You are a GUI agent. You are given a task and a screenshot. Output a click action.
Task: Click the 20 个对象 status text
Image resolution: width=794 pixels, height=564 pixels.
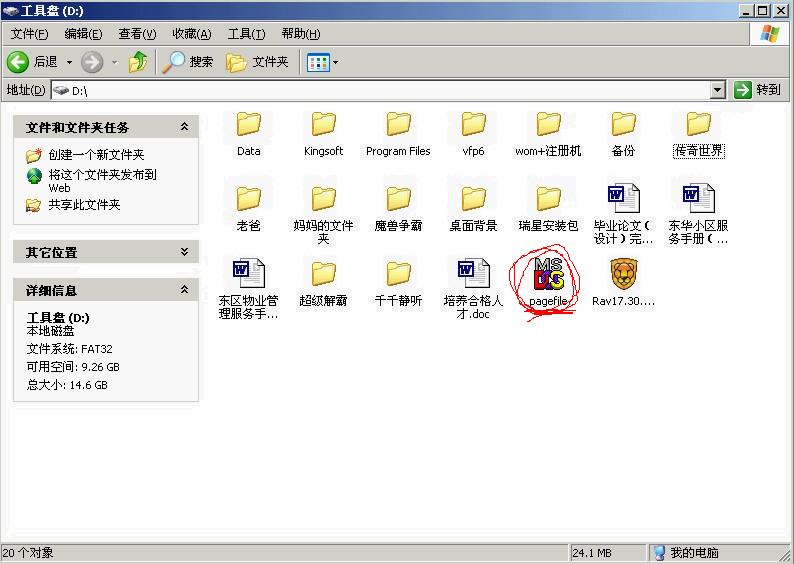point(28,552)
